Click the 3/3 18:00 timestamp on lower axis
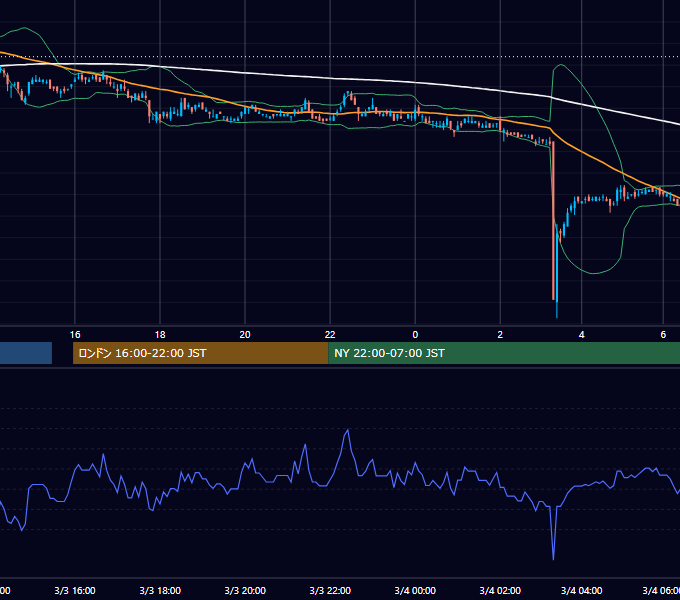Viewport: 680px width, 600px height. (x=160, y=590)
